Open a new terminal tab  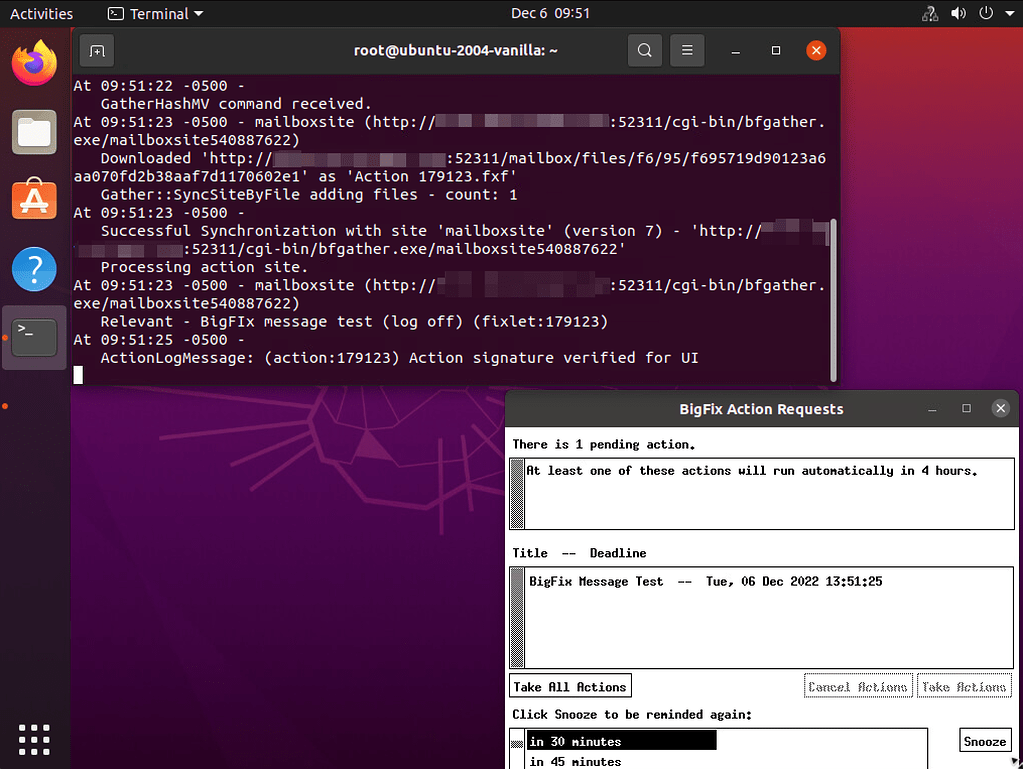[x=96, y=50]
